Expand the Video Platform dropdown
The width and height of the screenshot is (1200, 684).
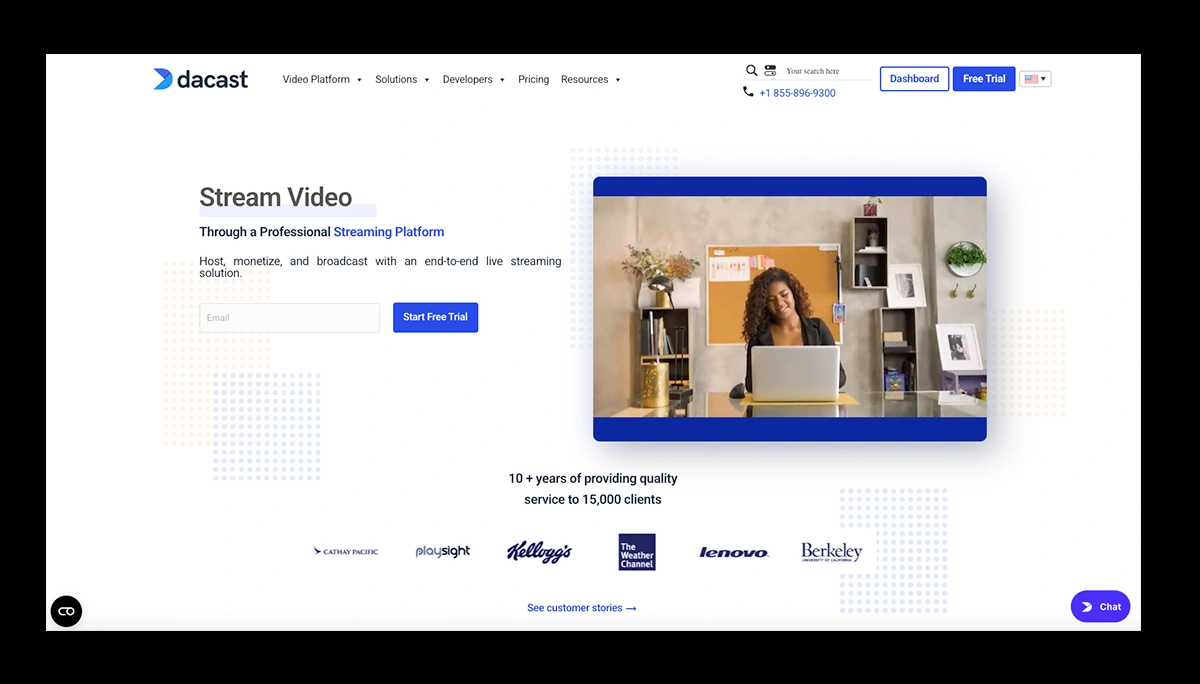322,80
